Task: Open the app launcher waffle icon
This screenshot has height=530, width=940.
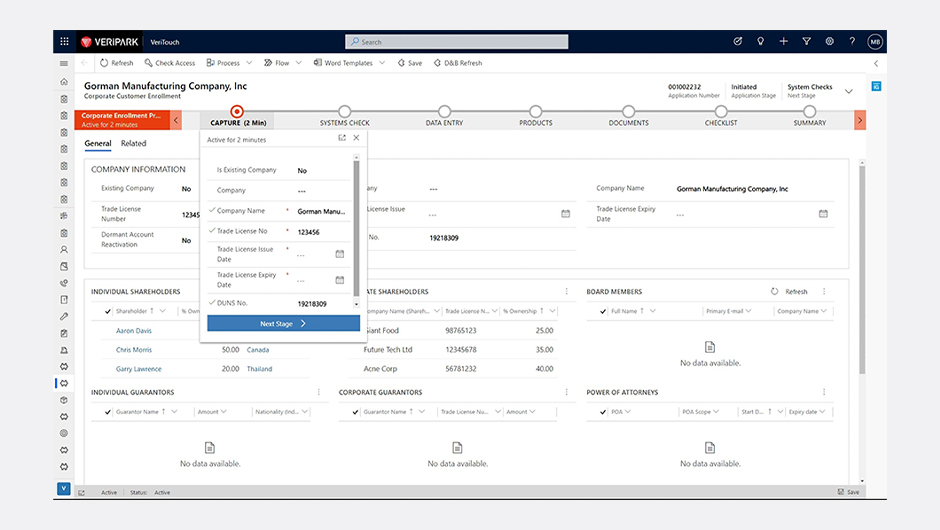Action: [64, 41]
